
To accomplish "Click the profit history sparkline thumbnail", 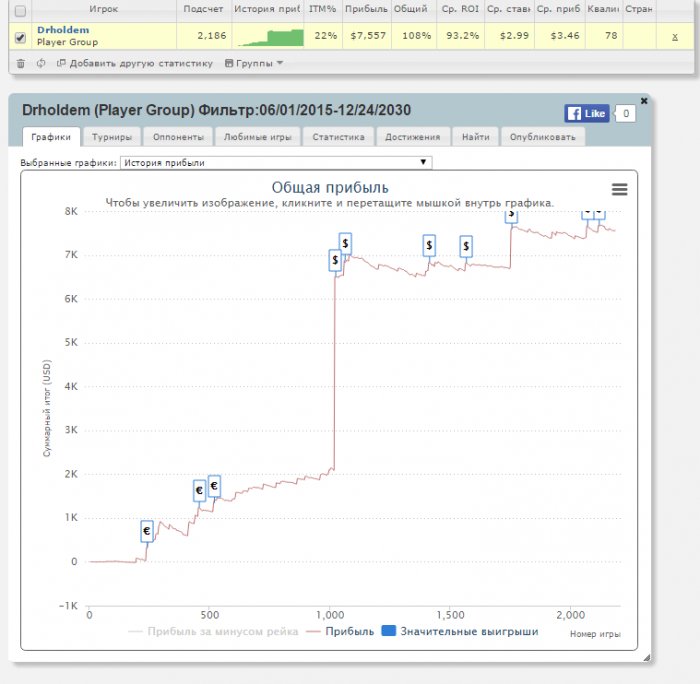I will [270, 37].
